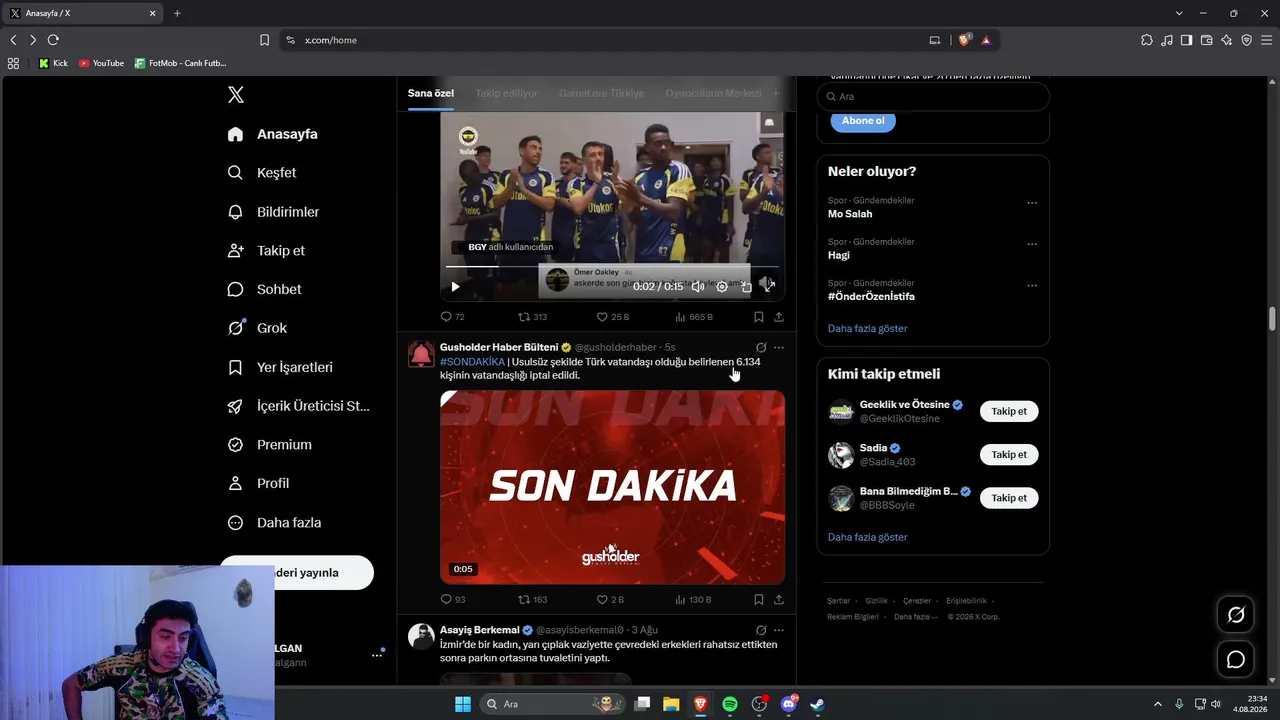The height and width of the screenshot is (720, 1280).
Task: Click the X logo in sidebar
Action: click(236, 95)
